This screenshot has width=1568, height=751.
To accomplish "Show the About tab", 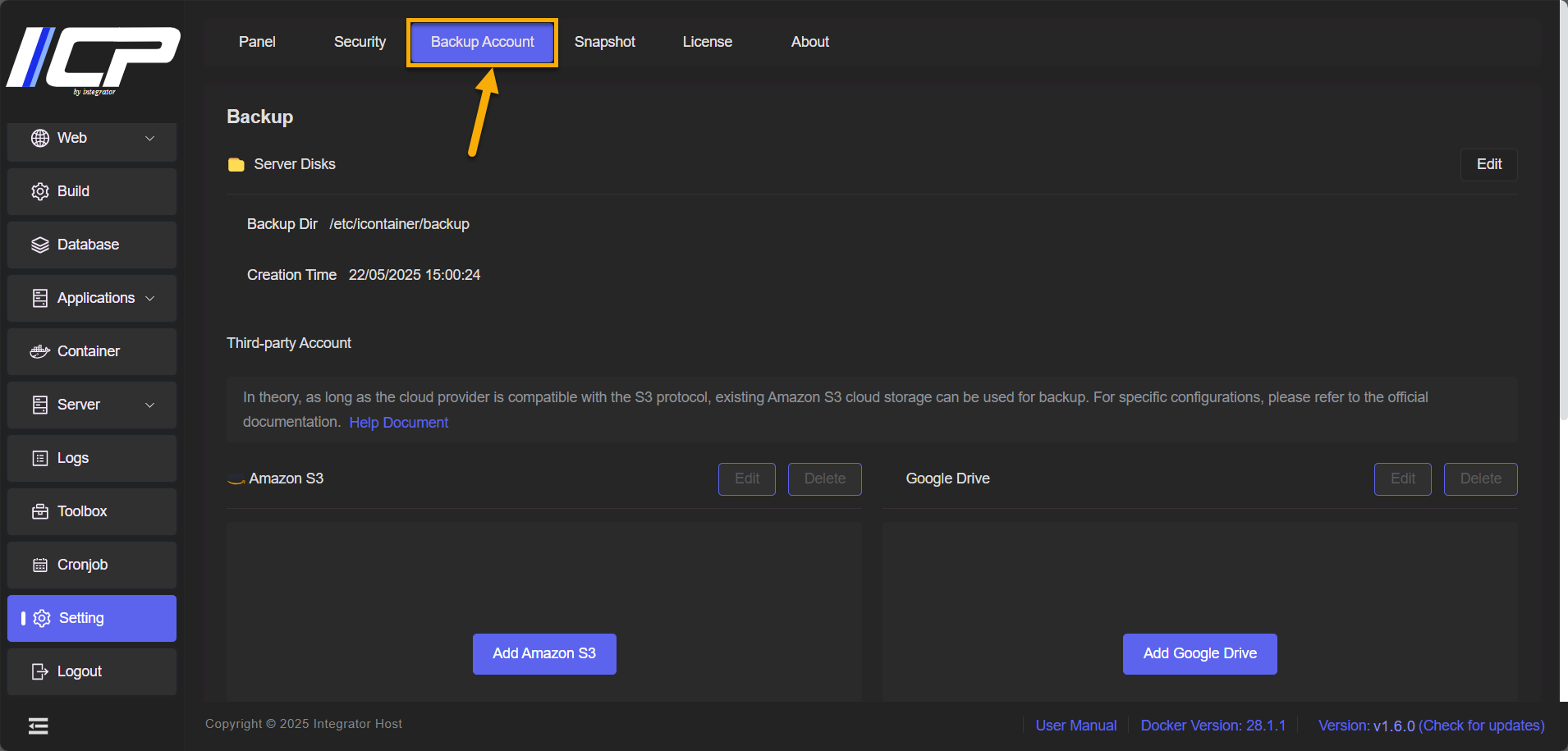I will coord(810,42).
